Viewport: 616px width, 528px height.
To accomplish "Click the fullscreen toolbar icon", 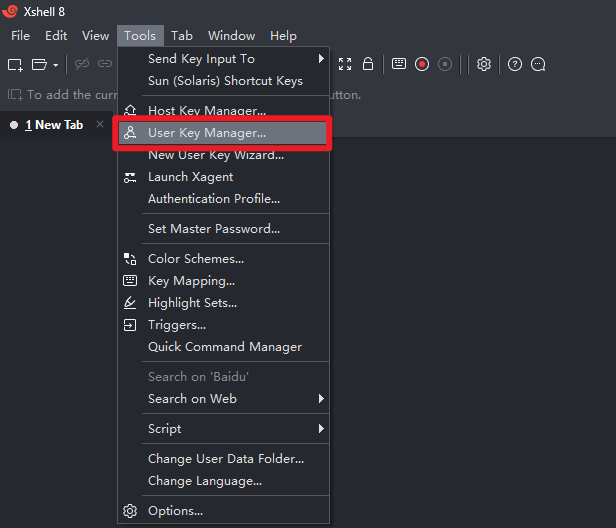I will pyautogui.click(x=345, y=64).
